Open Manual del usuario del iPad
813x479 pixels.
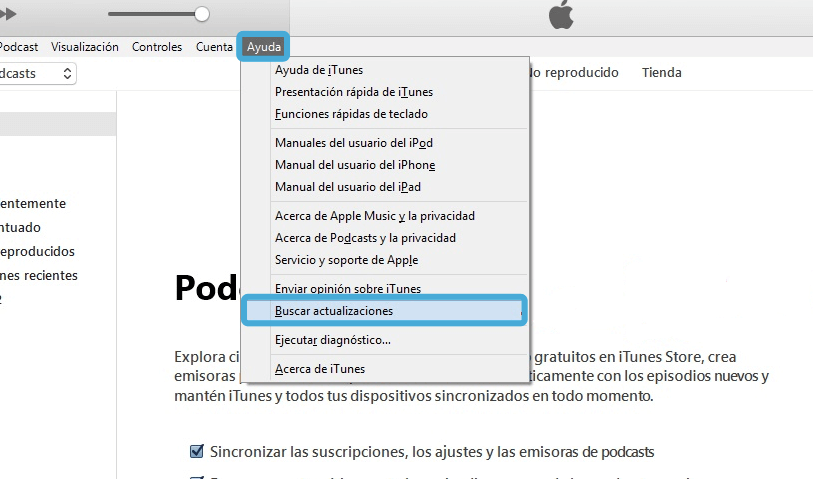click(x=385, y=187)
